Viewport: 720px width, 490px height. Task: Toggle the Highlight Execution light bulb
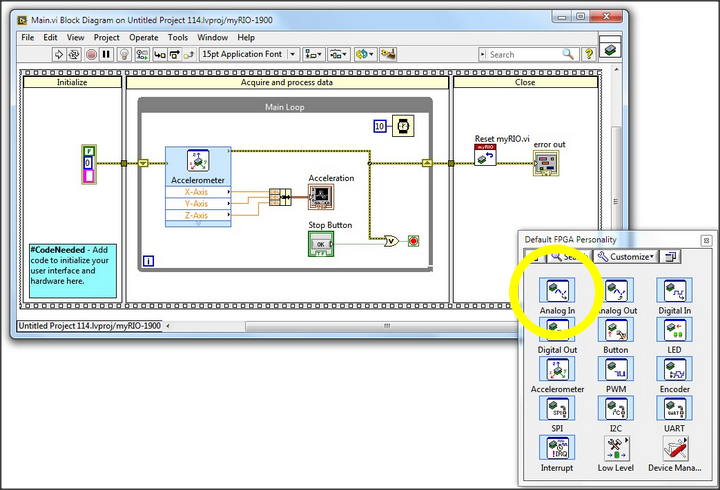click(x=124, y=55)
